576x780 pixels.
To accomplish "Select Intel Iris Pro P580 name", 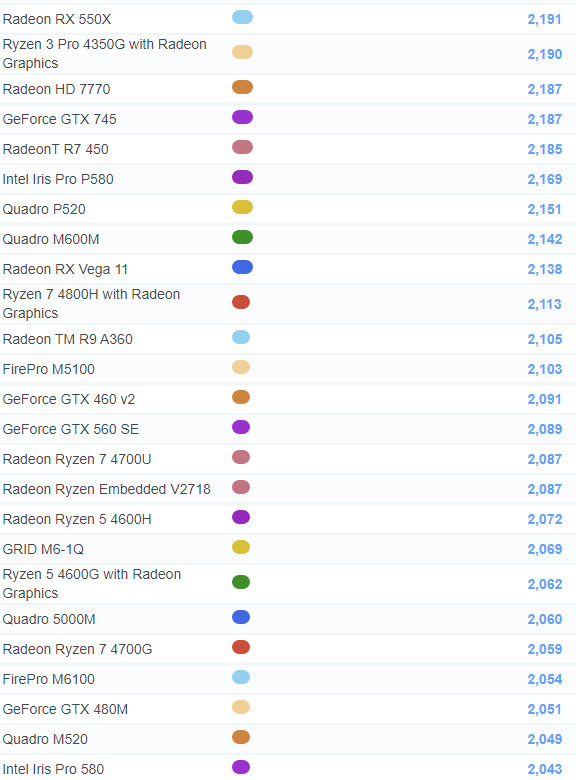I will pos(58,179).
